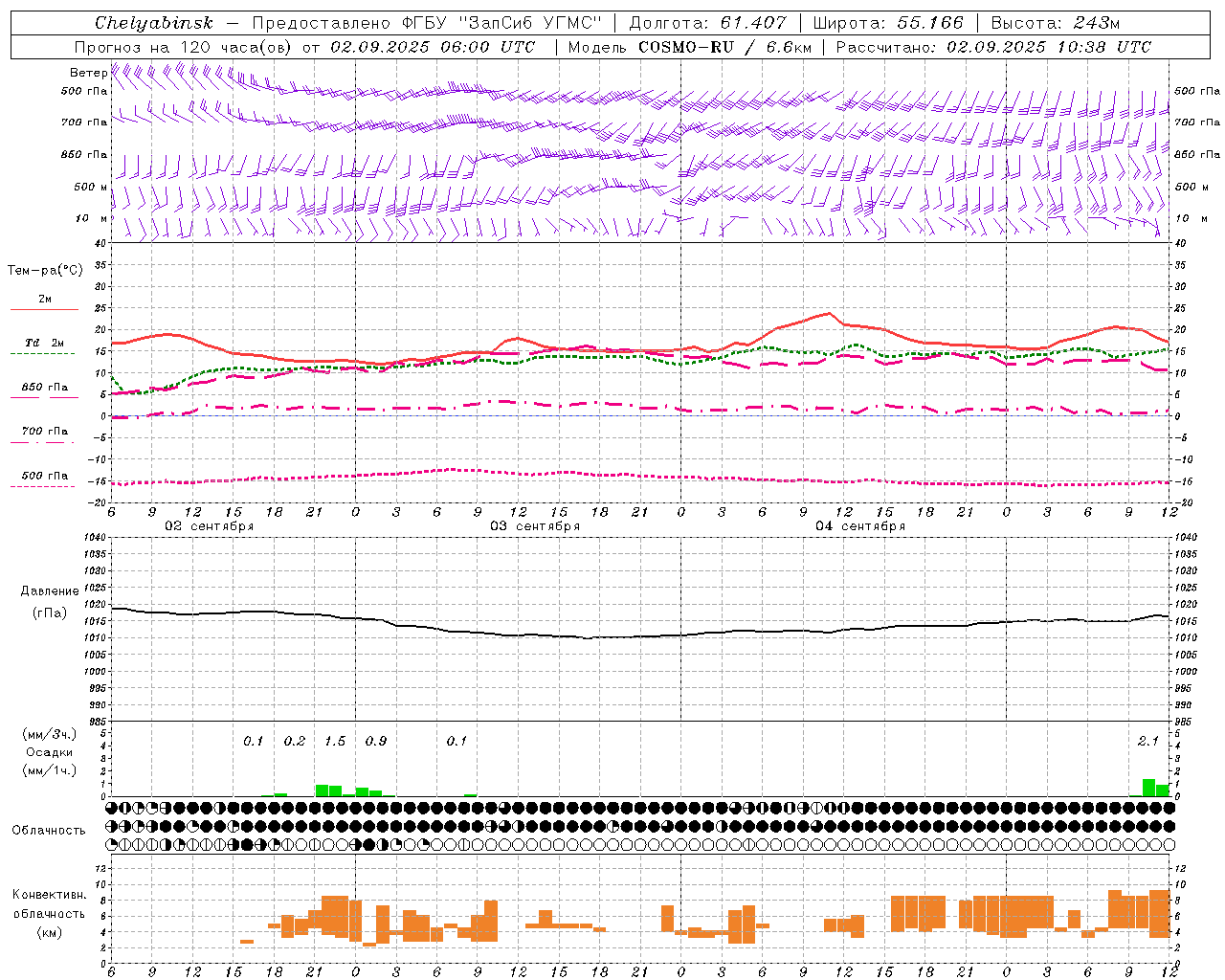The width and height of the screenshot is (1225, 980).
Task: Click the 2.1 precipitation total value
Action: pos(1148,742)
